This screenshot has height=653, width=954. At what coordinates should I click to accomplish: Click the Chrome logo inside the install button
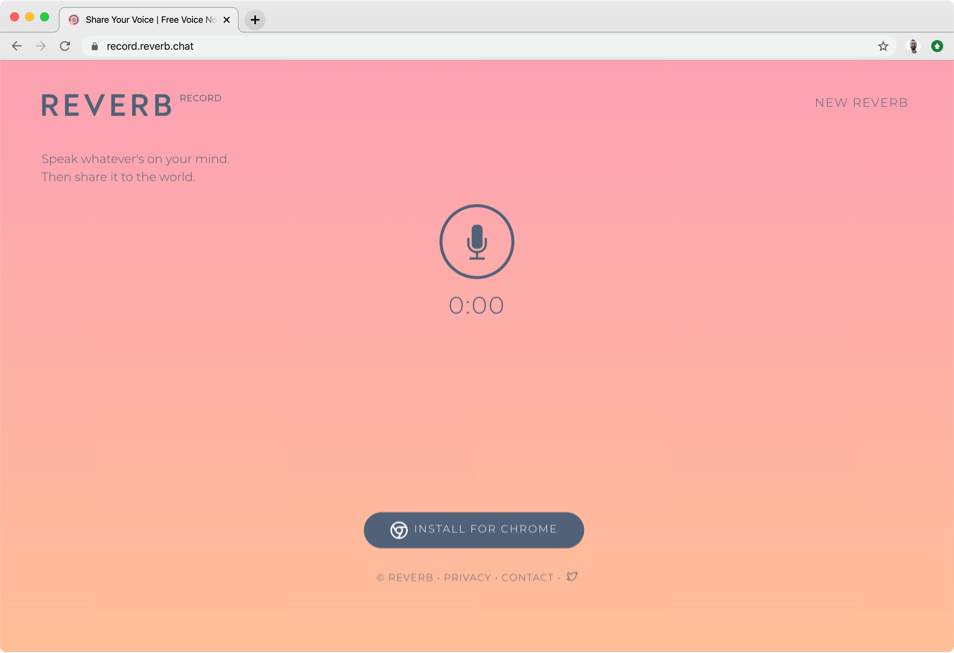click(397, 530)
